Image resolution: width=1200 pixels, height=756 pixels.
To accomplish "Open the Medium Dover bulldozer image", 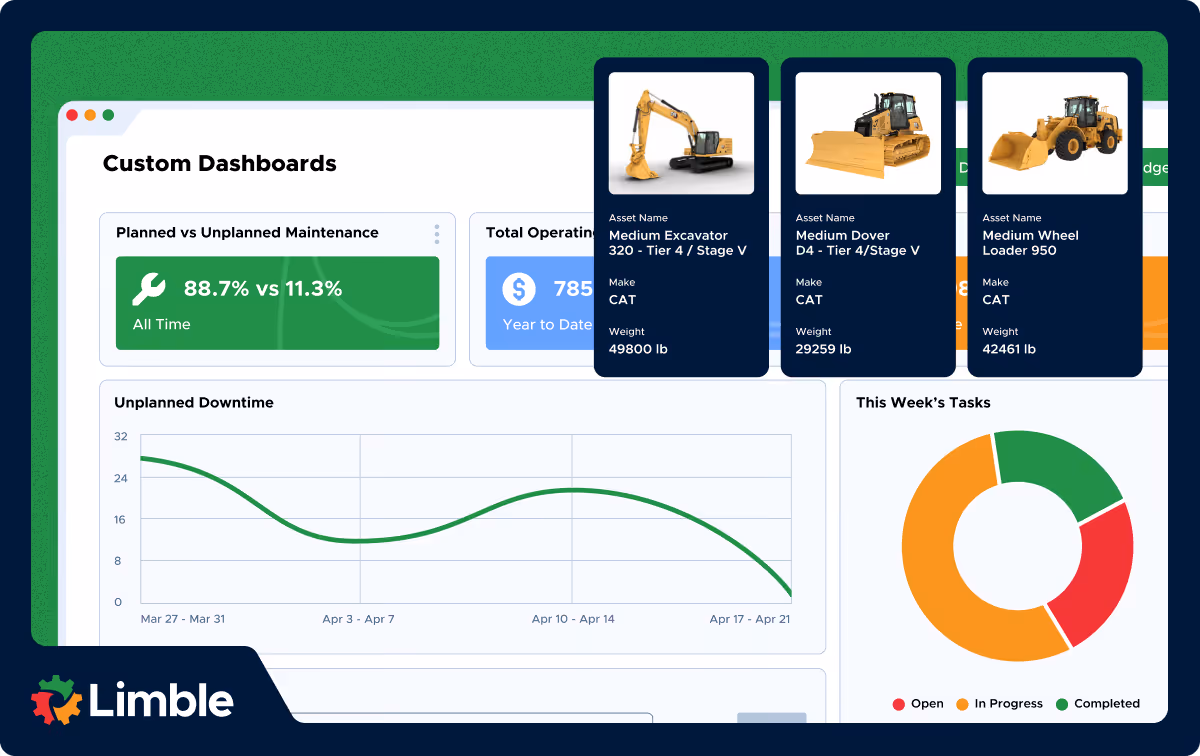I will (868, 133).
